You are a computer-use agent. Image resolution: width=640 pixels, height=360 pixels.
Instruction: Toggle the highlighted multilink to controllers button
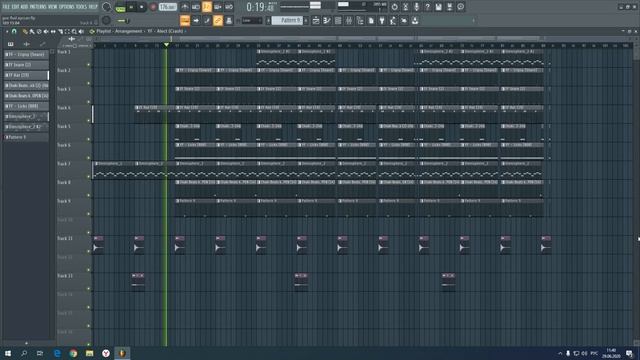(x=218, y=20)
